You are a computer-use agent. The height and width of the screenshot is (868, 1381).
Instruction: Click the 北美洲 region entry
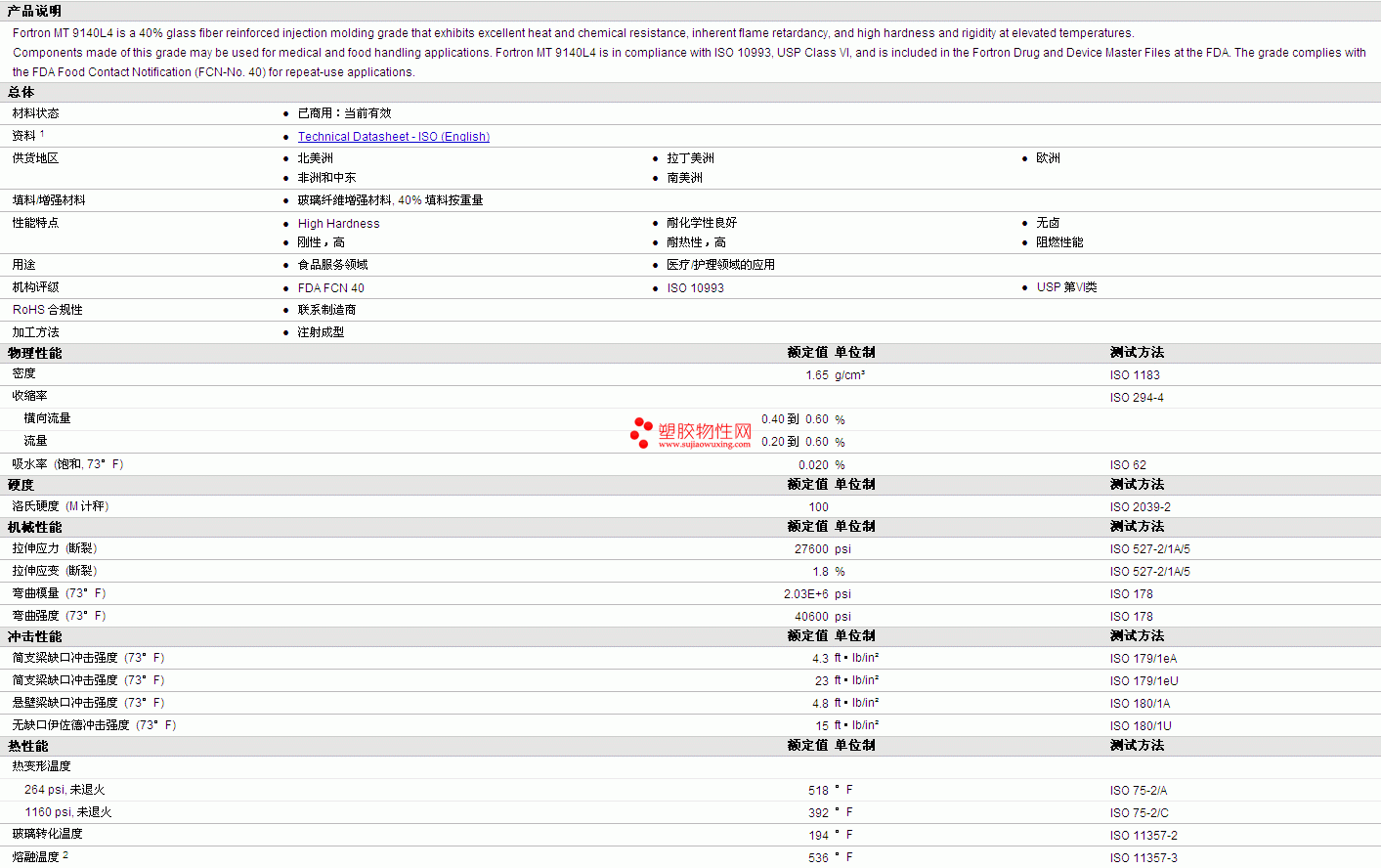[315, 158]
